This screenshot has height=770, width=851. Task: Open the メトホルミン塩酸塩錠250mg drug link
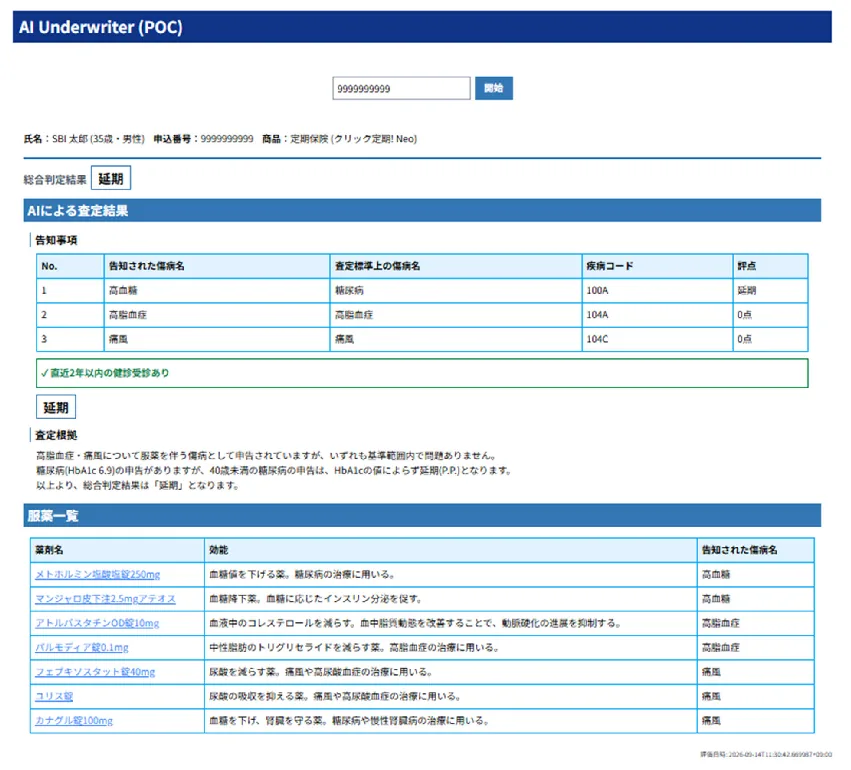click(98, 574)
